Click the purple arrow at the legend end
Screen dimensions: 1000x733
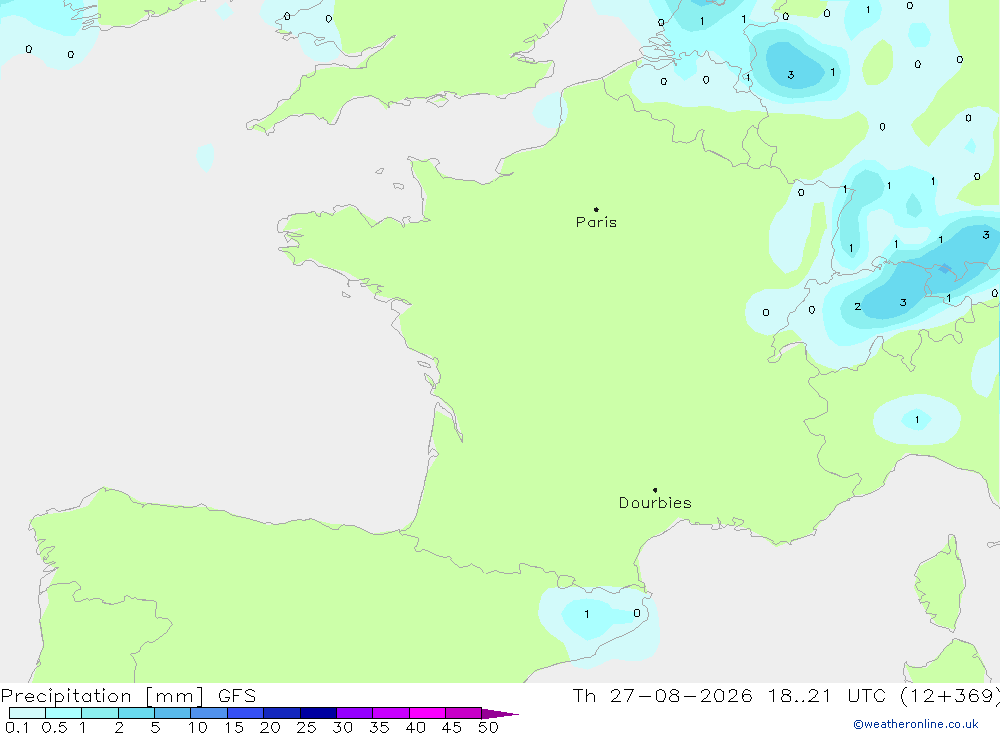pos(500,713)
